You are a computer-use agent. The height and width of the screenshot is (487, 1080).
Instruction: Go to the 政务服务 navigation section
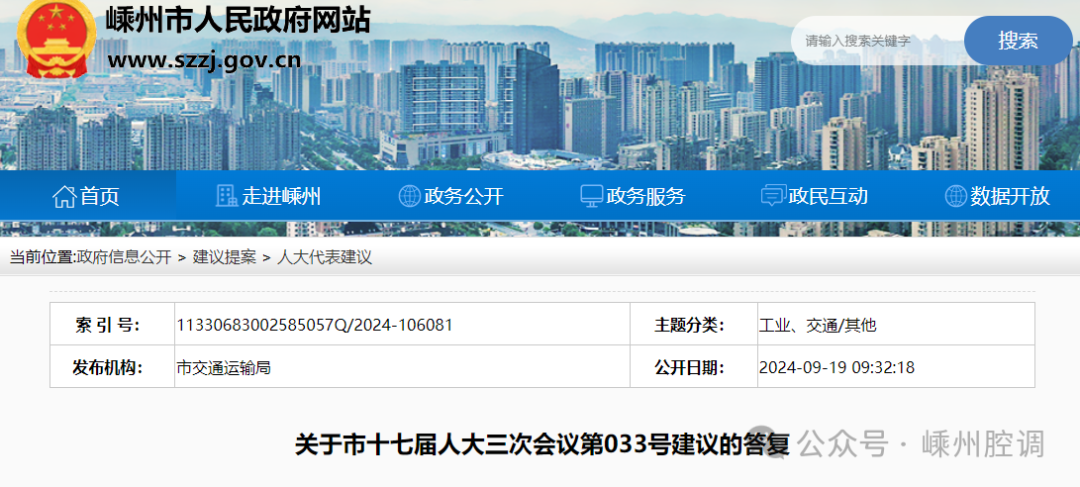pos(645,196)
